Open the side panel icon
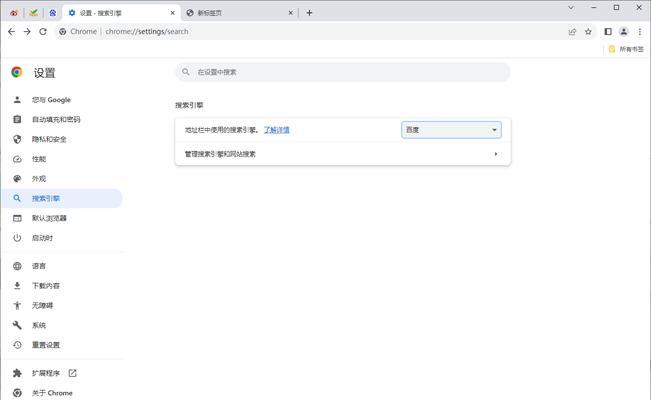 point(608,32)
